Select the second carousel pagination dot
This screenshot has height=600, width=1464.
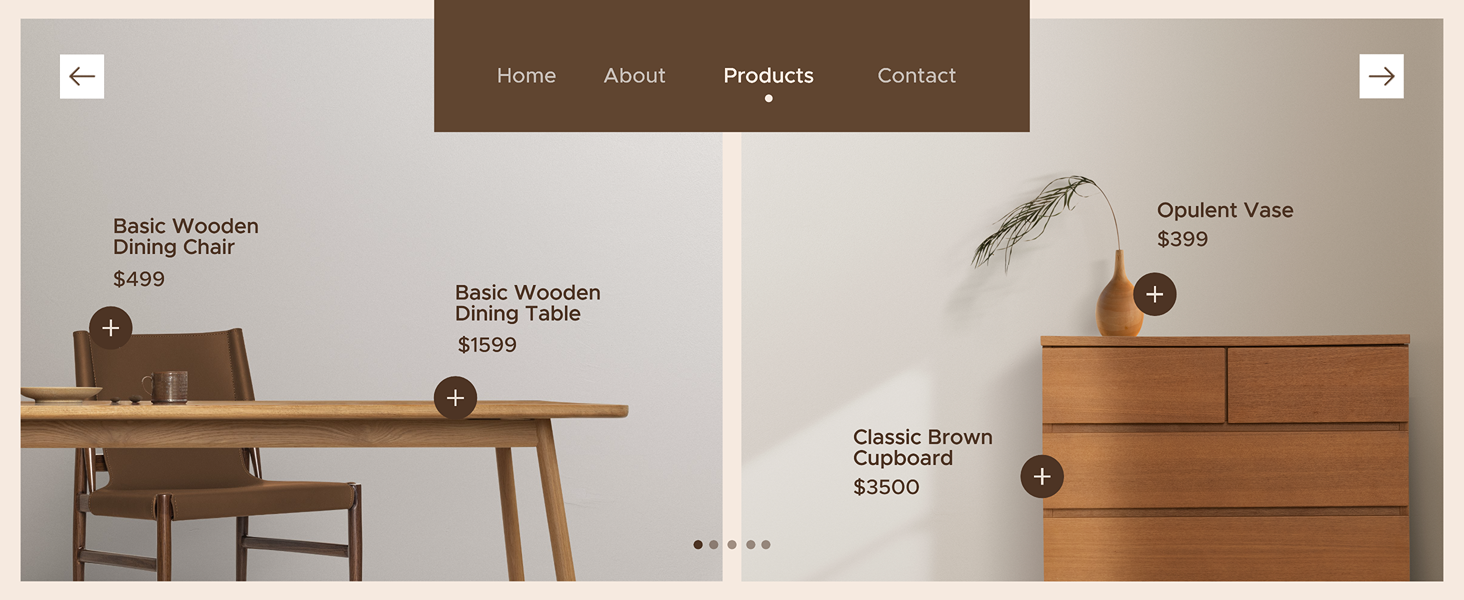714,545
